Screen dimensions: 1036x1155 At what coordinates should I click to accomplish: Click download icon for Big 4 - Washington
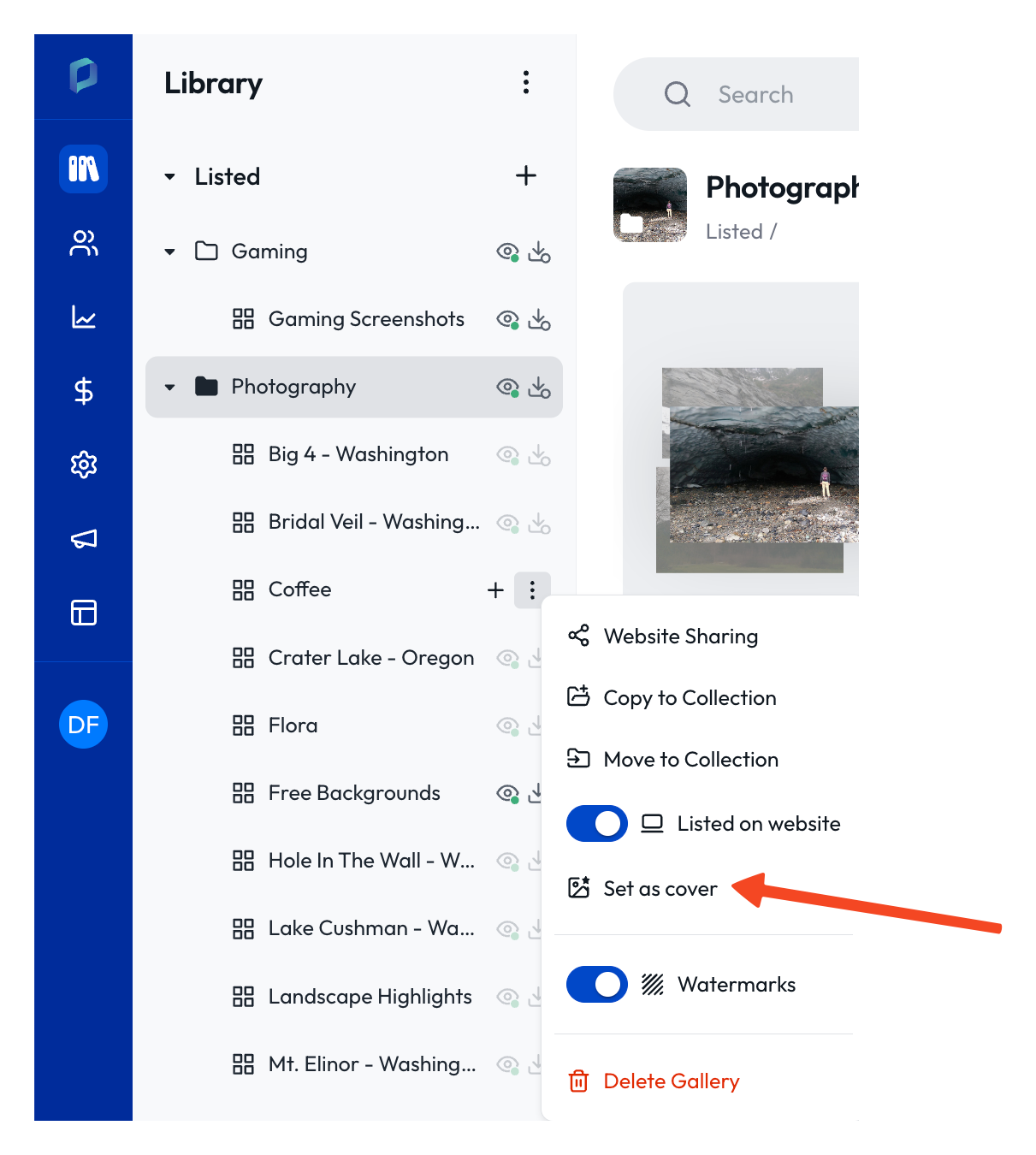click(539, 454)
